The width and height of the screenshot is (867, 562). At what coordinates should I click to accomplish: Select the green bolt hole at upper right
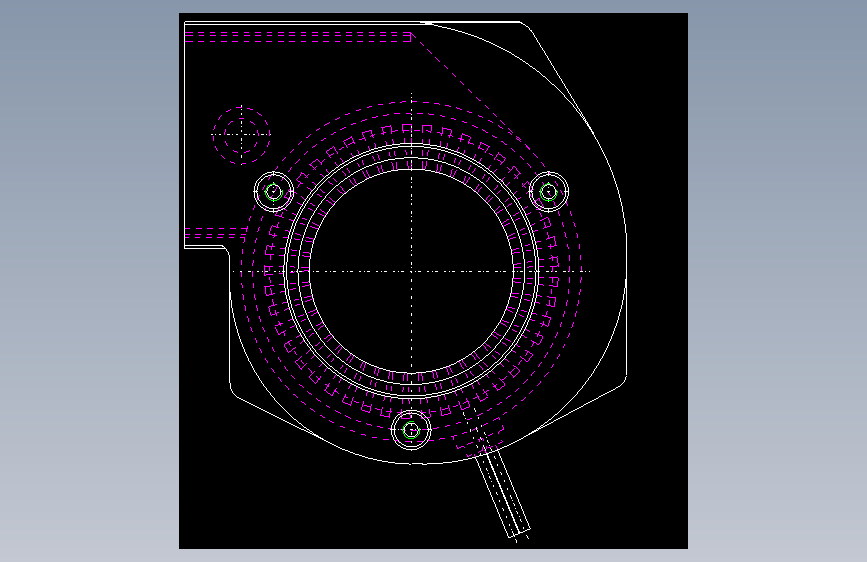(549, 192)
